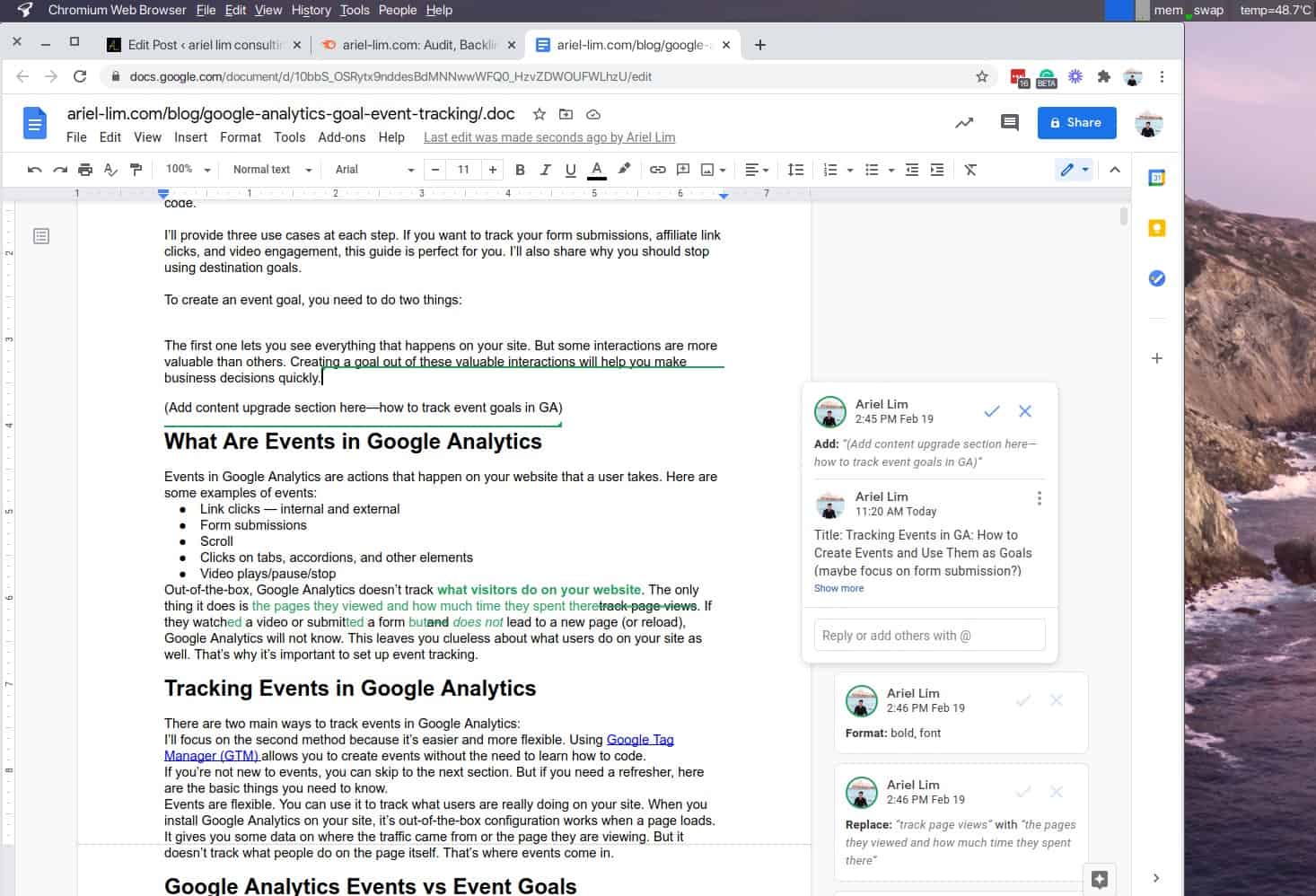The image size is (1316, 896).
Task: Reject the Add content upgrade suggestion
Action: click(1025, 411)
